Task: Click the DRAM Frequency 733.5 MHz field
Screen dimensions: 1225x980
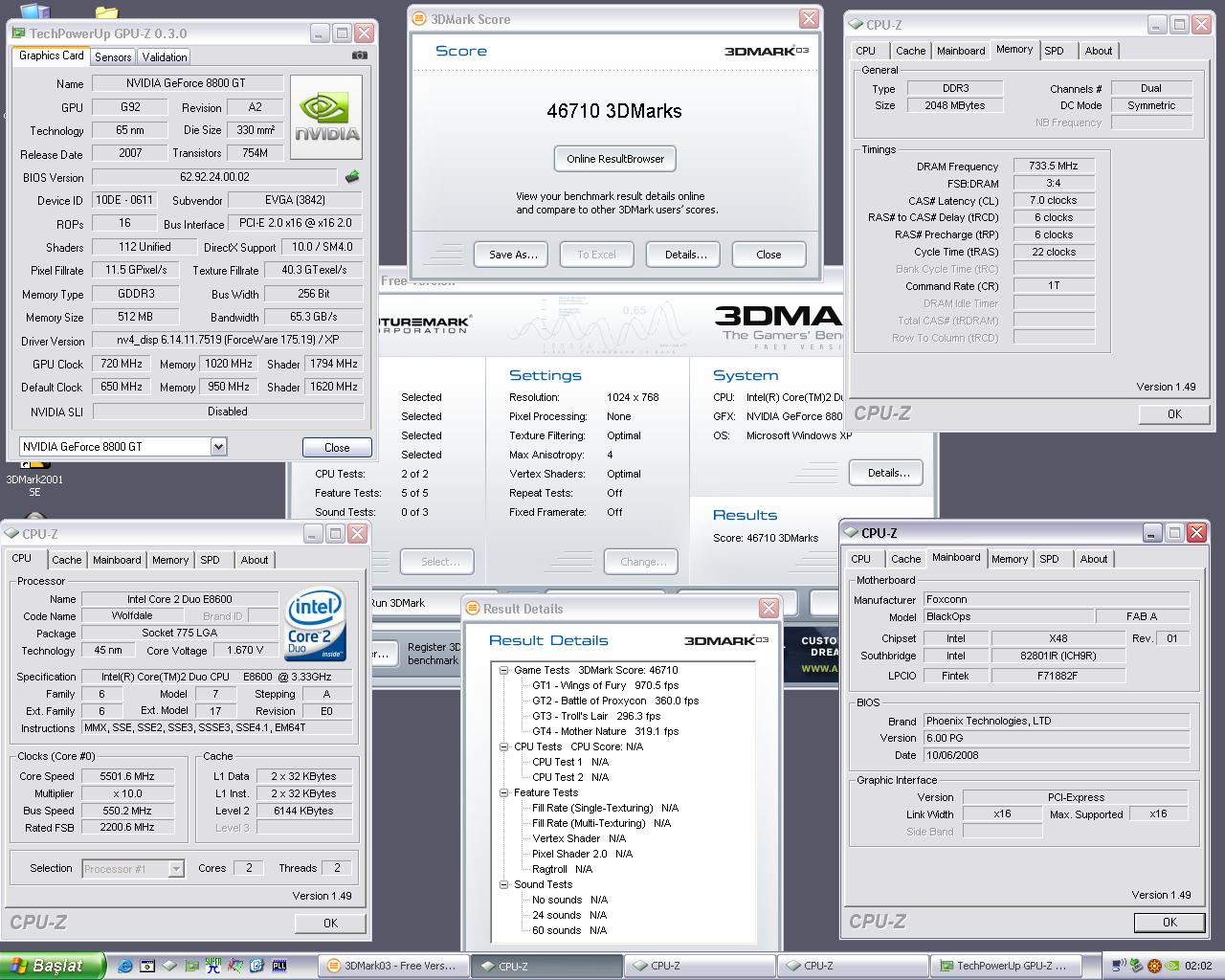Action: point(1054,166)
